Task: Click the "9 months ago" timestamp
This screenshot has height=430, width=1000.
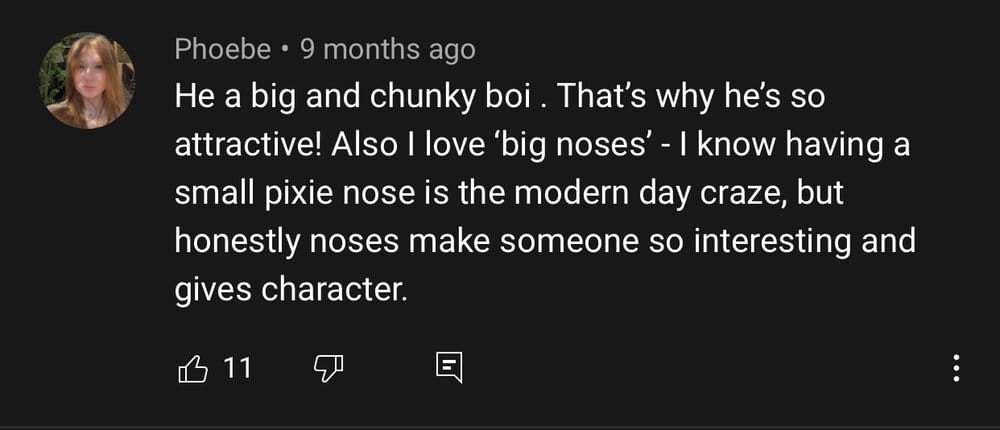Action: point(387,48)
